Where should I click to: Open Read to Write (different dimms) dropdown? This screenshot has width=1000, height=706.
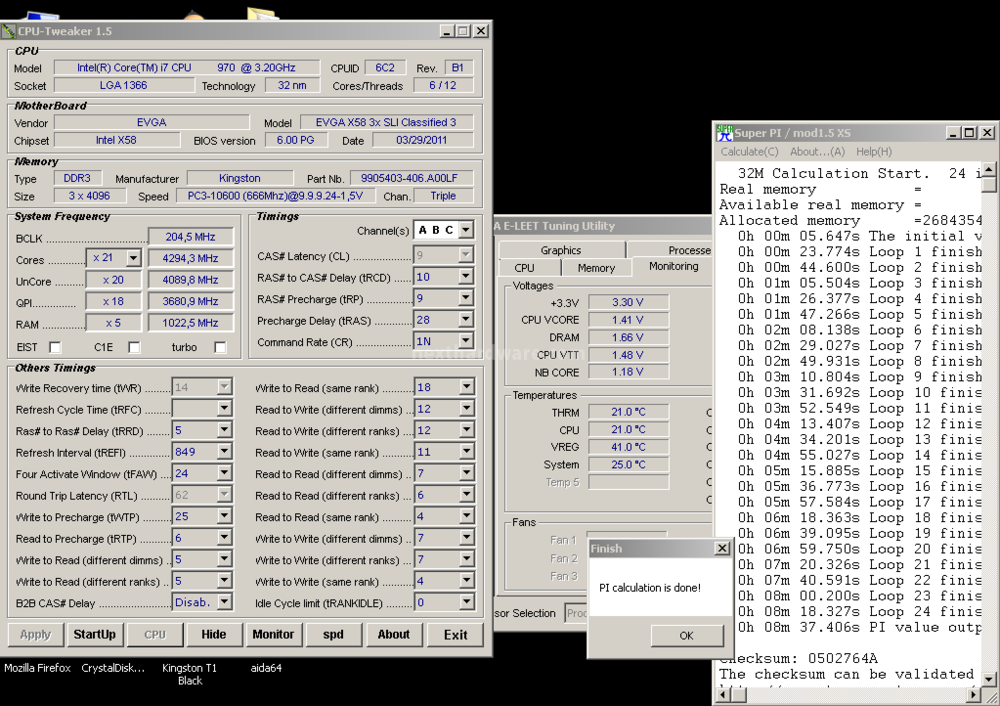(x=466, y=409)
